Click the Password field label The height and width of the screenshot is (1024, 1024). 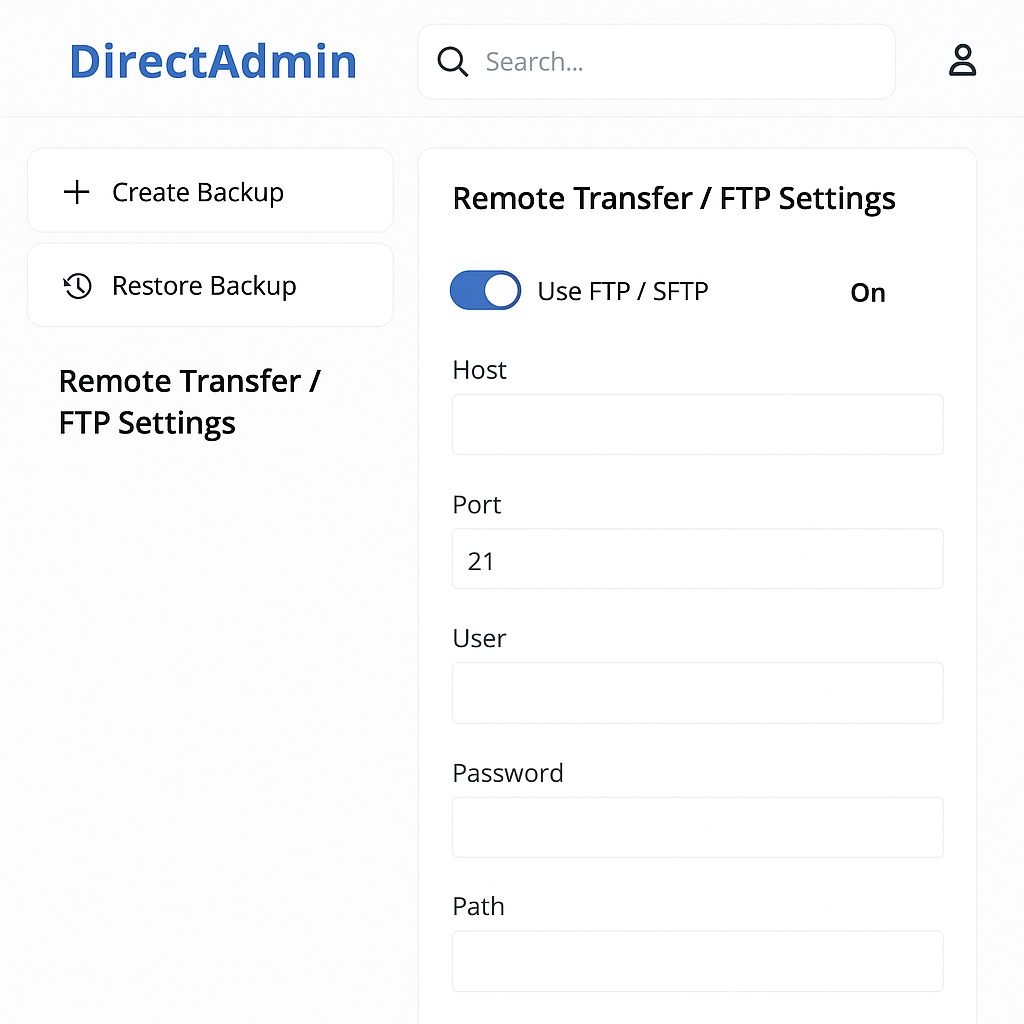point(508,773)
